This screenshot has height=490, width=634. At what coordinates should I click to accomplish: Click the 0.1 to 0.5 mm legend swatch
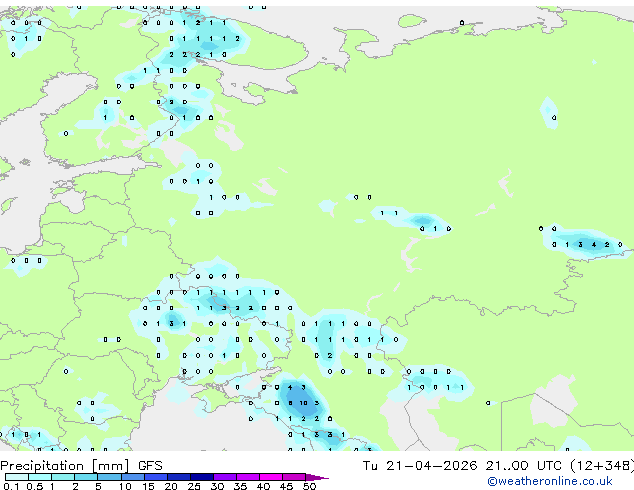pyautogui.click(x=17, y=477)
